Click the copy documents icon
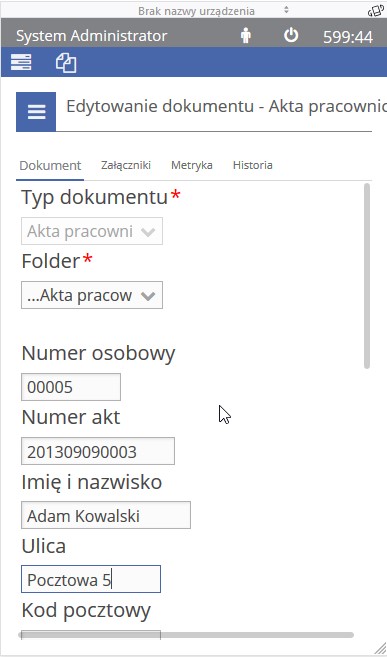 (66, 63)
